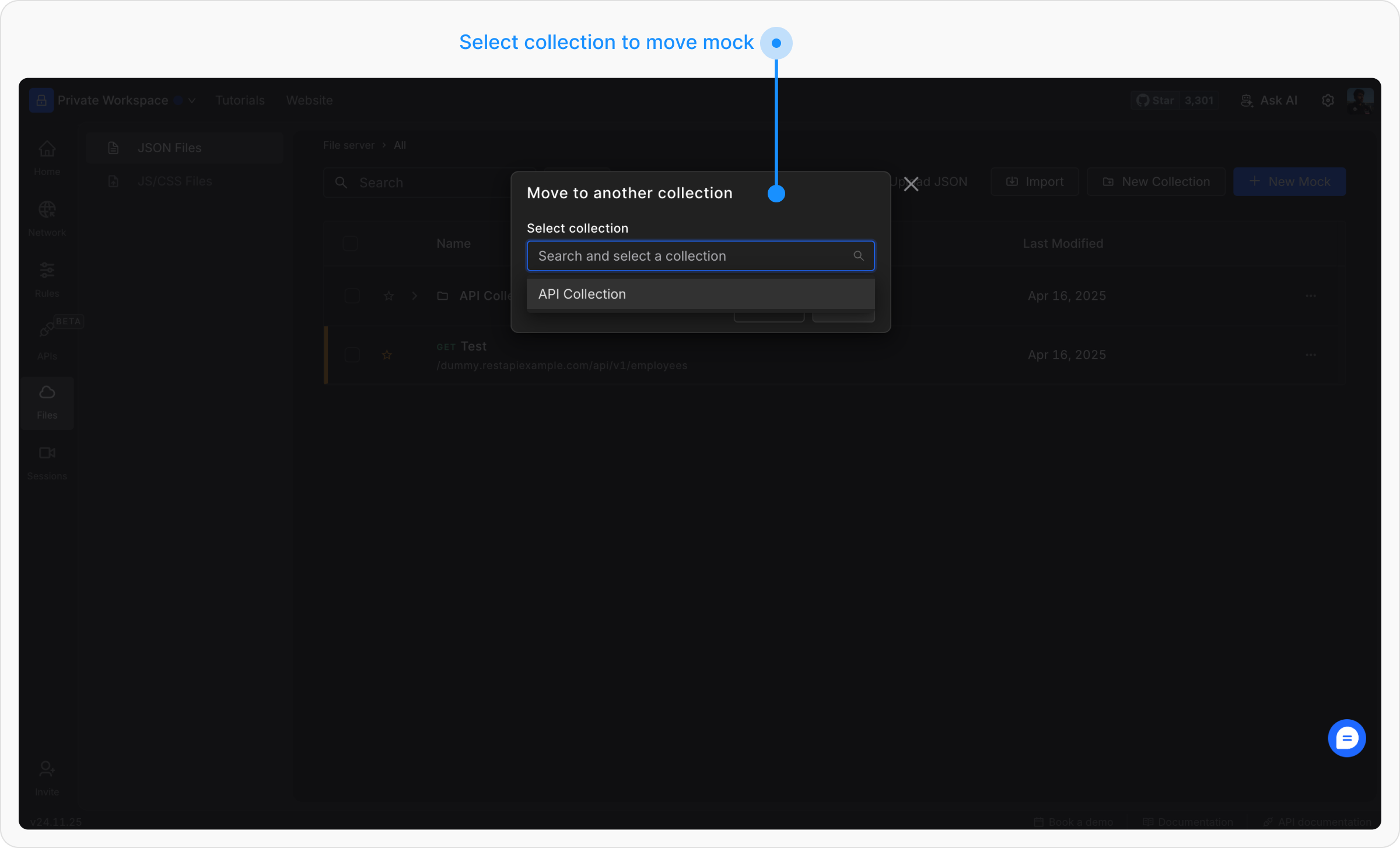
Task: Expand the API Collection folder chevron
Action: 415,296
